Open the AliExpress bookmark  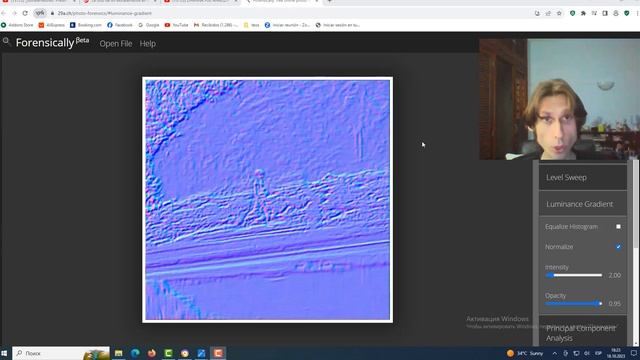pos(52,25)
